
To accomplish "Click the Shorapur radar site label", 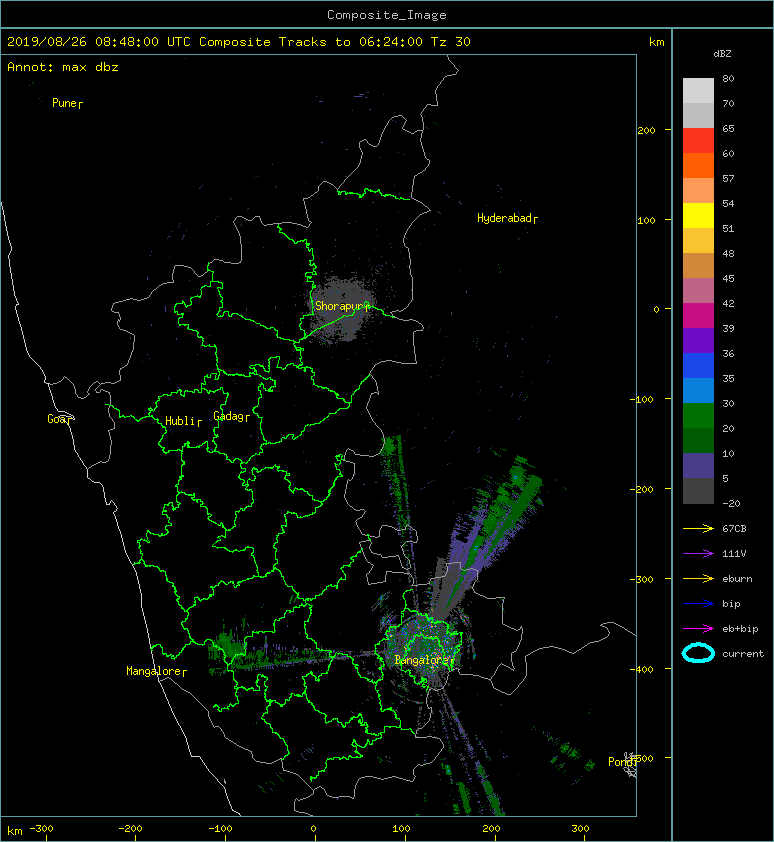I will (340, 306).
